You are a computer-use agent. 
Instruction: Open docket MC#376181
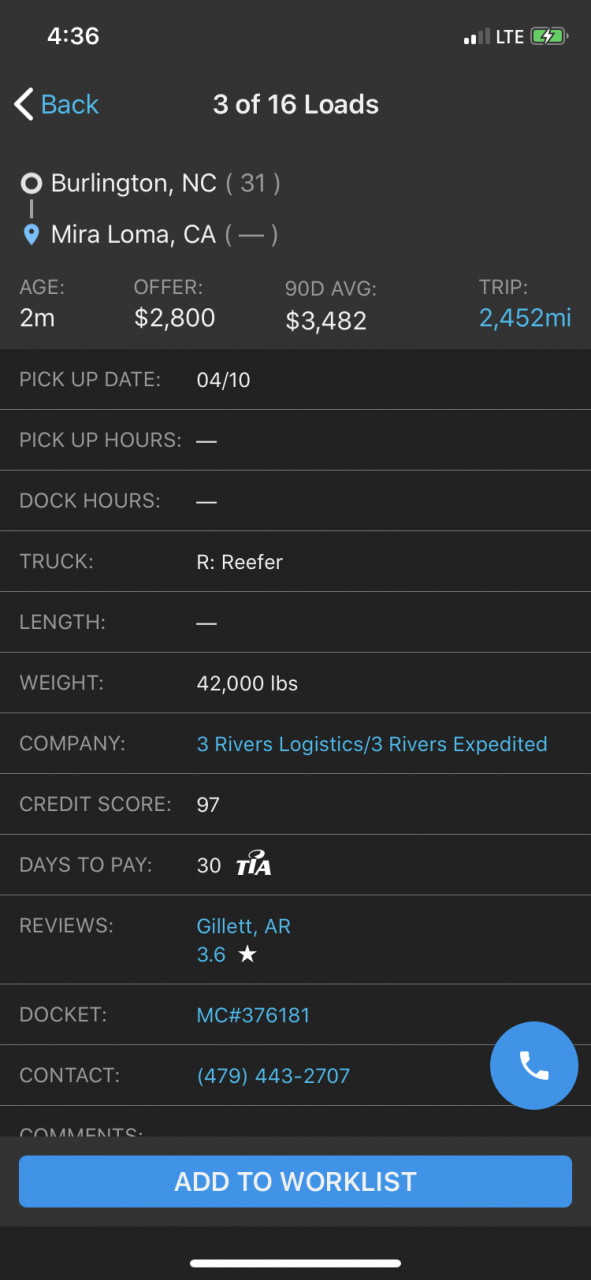coord(253,1015)
